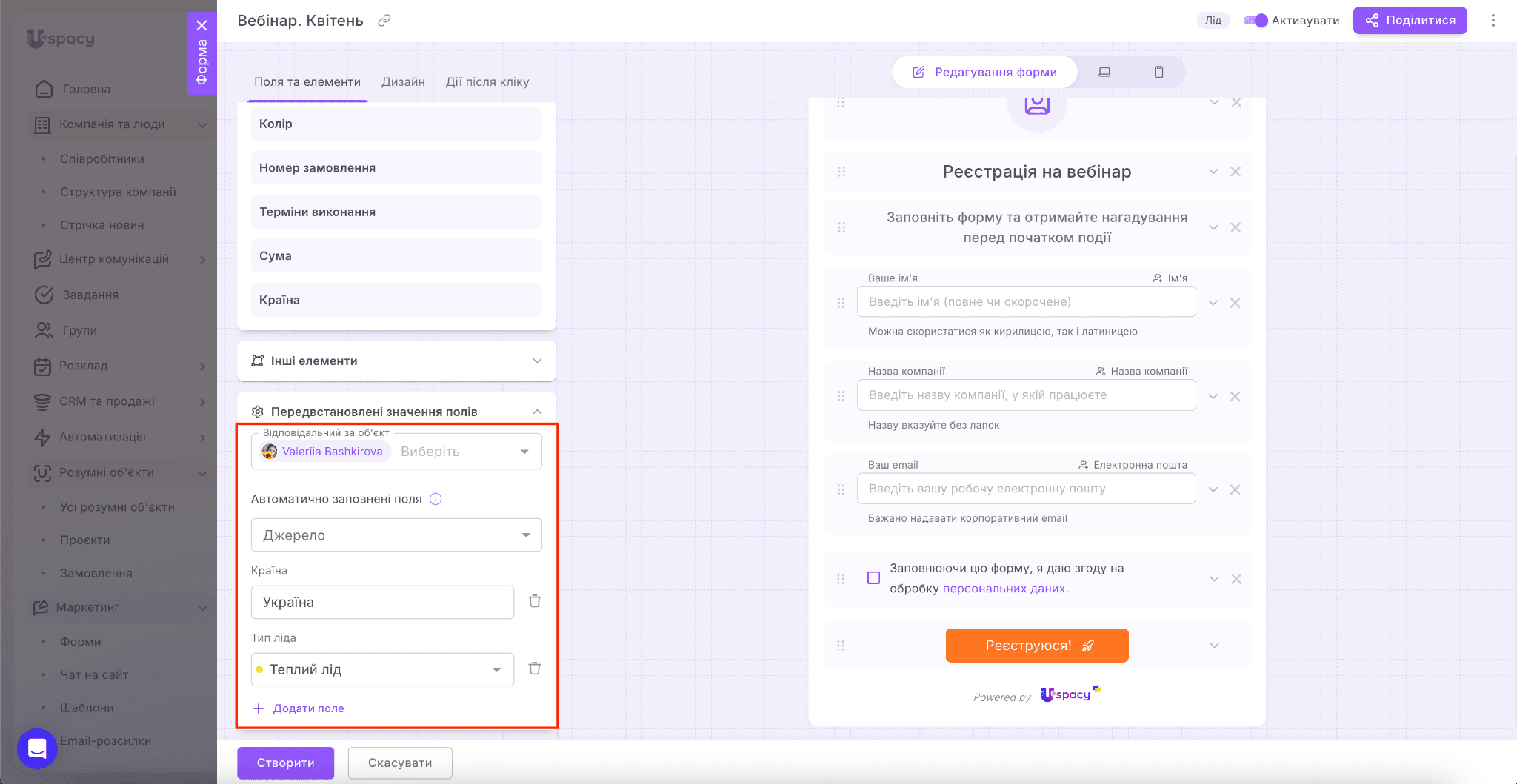Delete the Тип ліда preset field
The width and height of the screenshot is (1517, 784).
(x=534, y=669)
